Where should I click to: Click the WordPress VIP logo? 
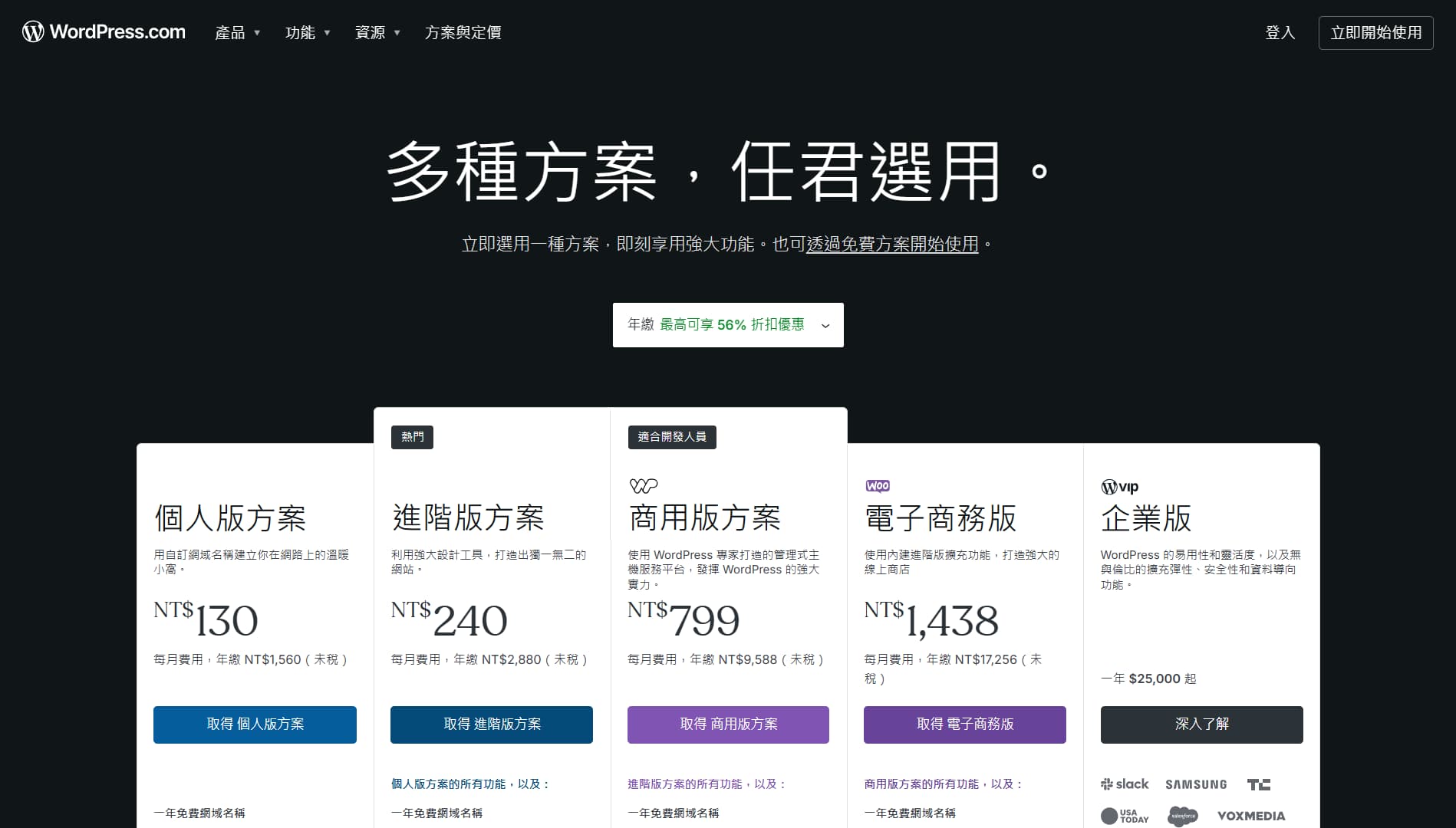point(1119,487)
